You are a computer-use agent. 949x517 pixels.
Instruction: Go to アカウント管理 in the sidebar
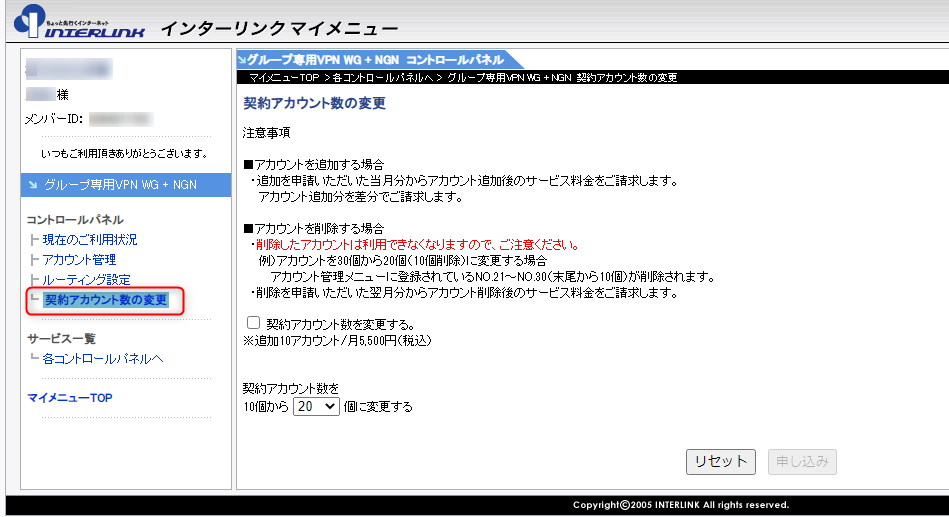[x=79, y=260]
